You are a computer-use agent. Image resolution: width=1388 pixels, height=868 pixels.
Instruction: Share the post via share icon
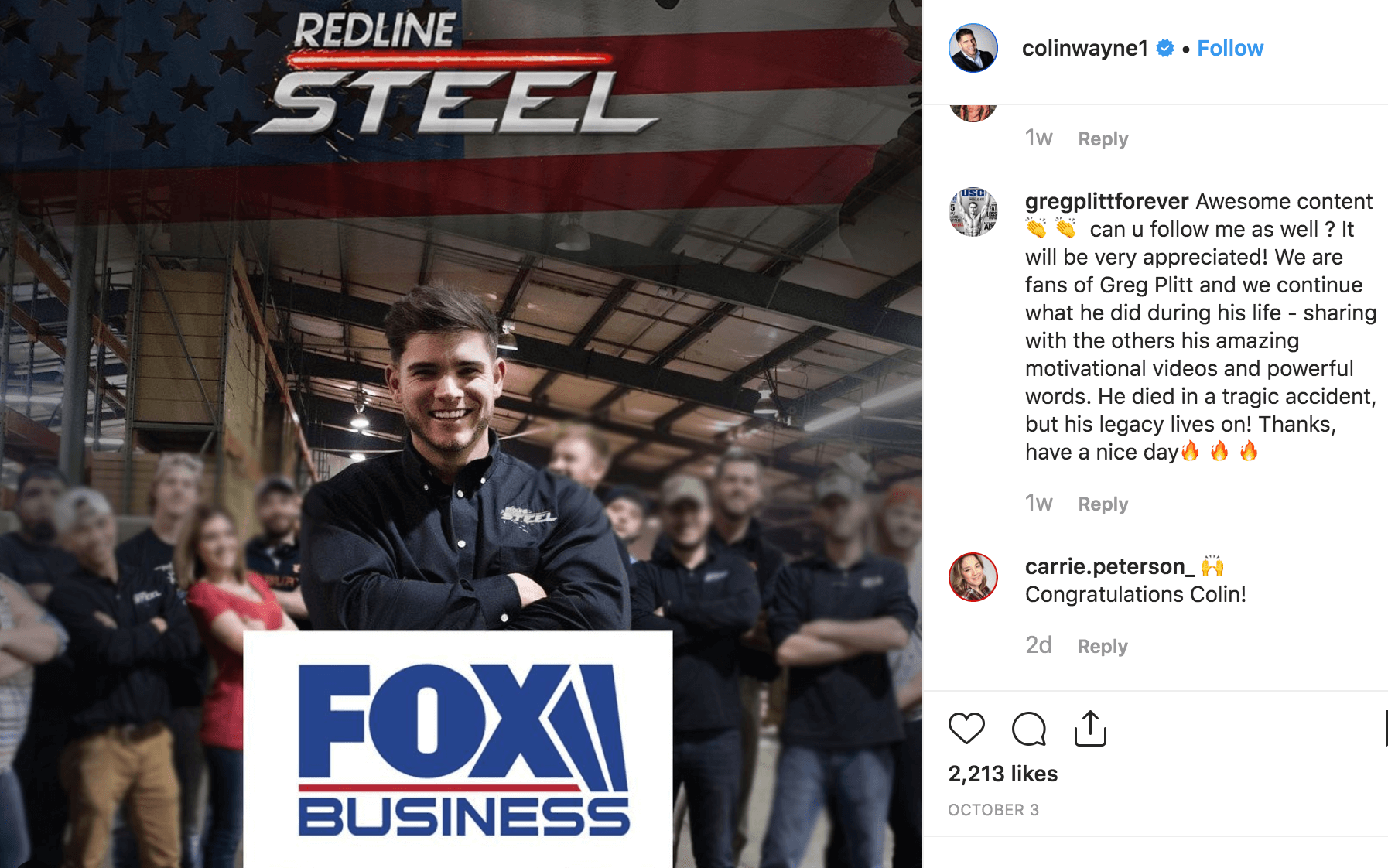[1090, 728]
